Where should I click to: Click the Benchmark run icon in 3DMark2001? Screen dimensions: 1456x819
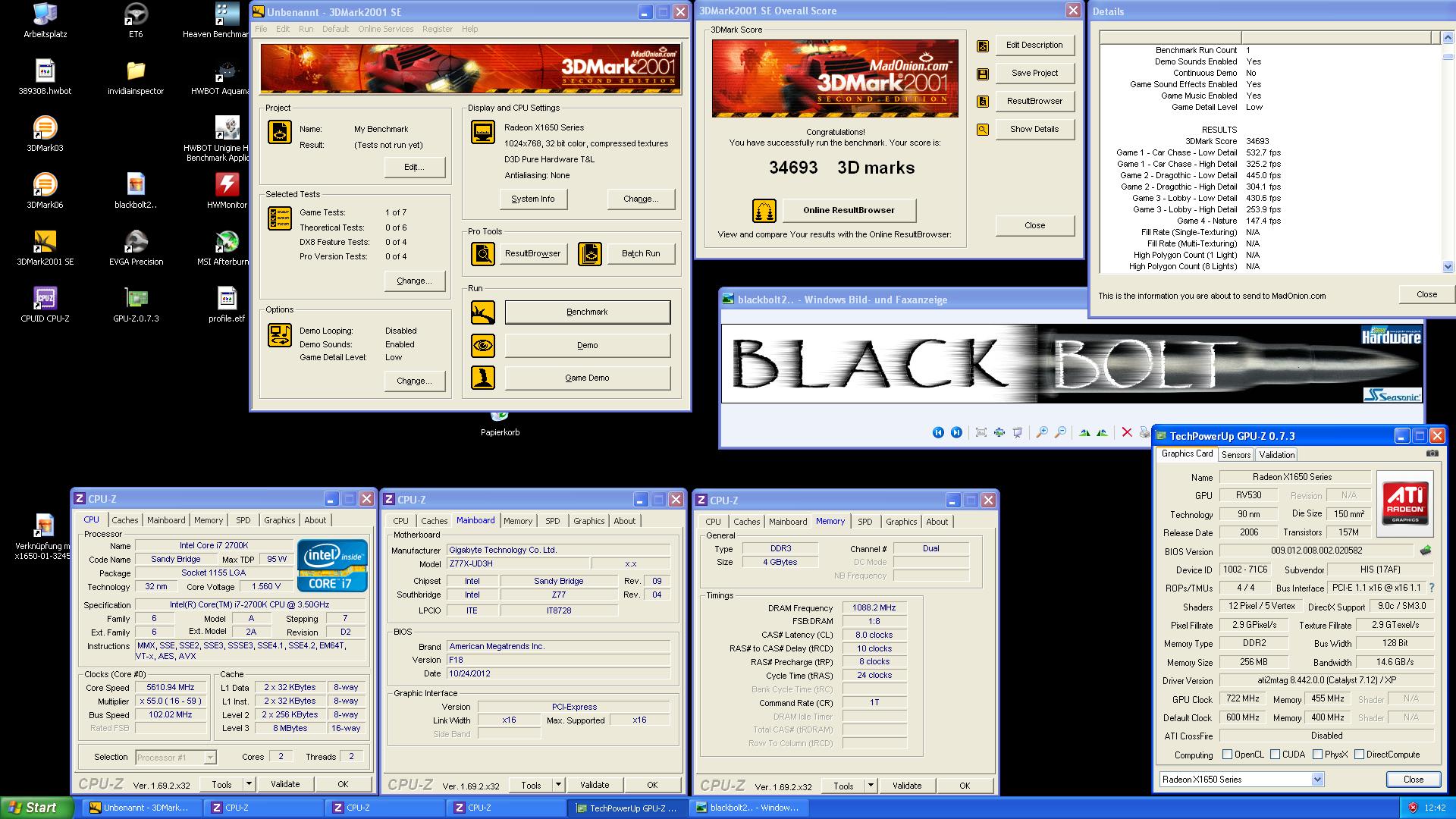pyautogui.click(x=483, y=312)
